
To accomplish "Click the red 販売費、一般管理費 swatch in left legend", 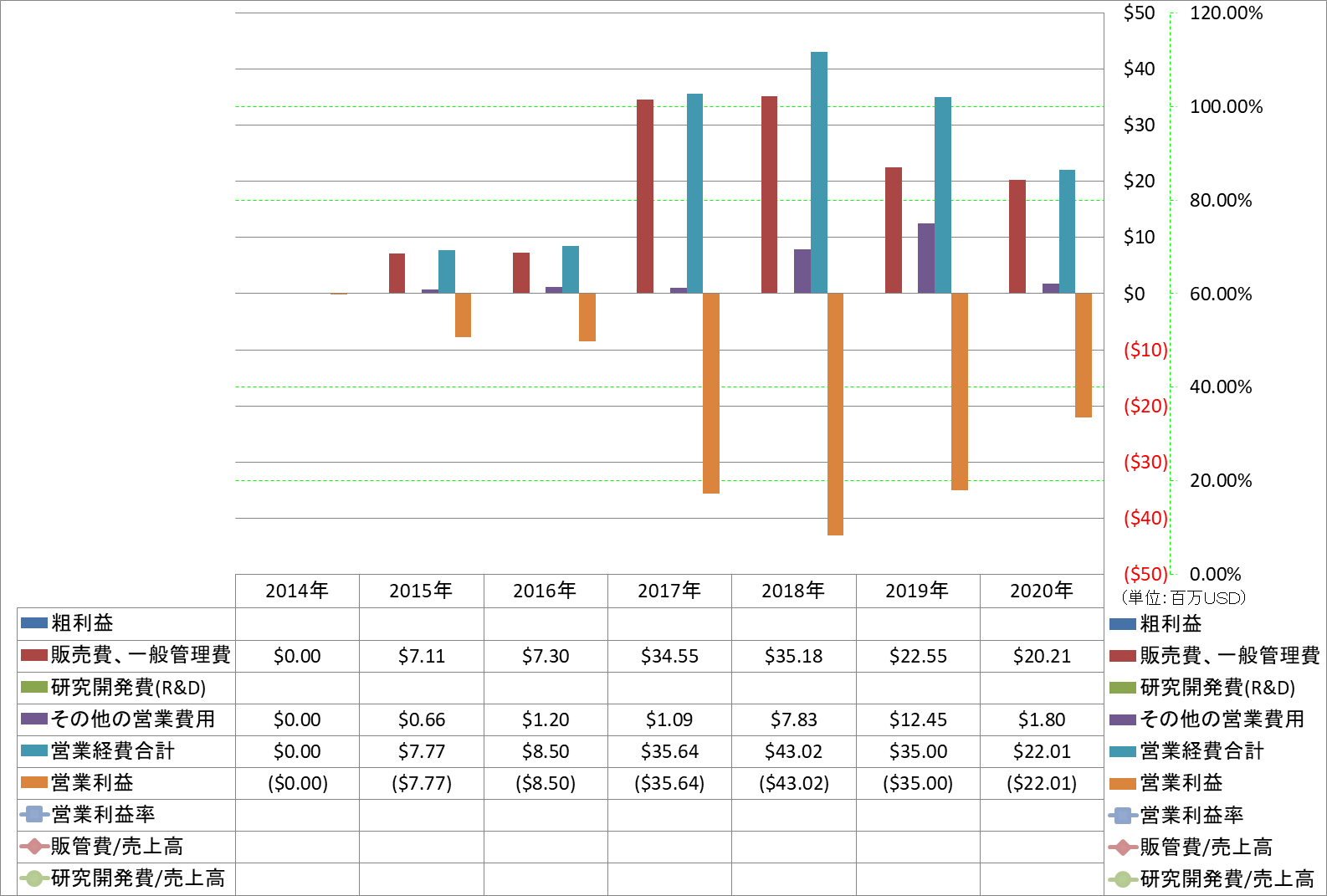I will [x=34, y=655].
